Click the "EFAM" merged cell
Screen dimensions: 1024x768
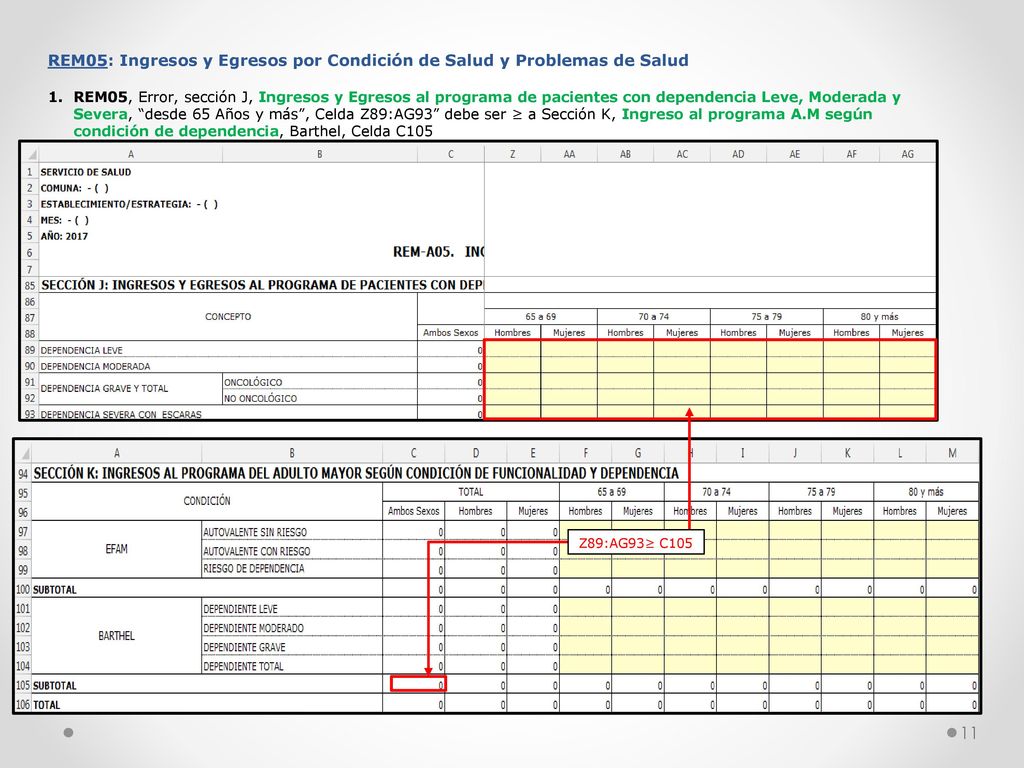(116, 549)
